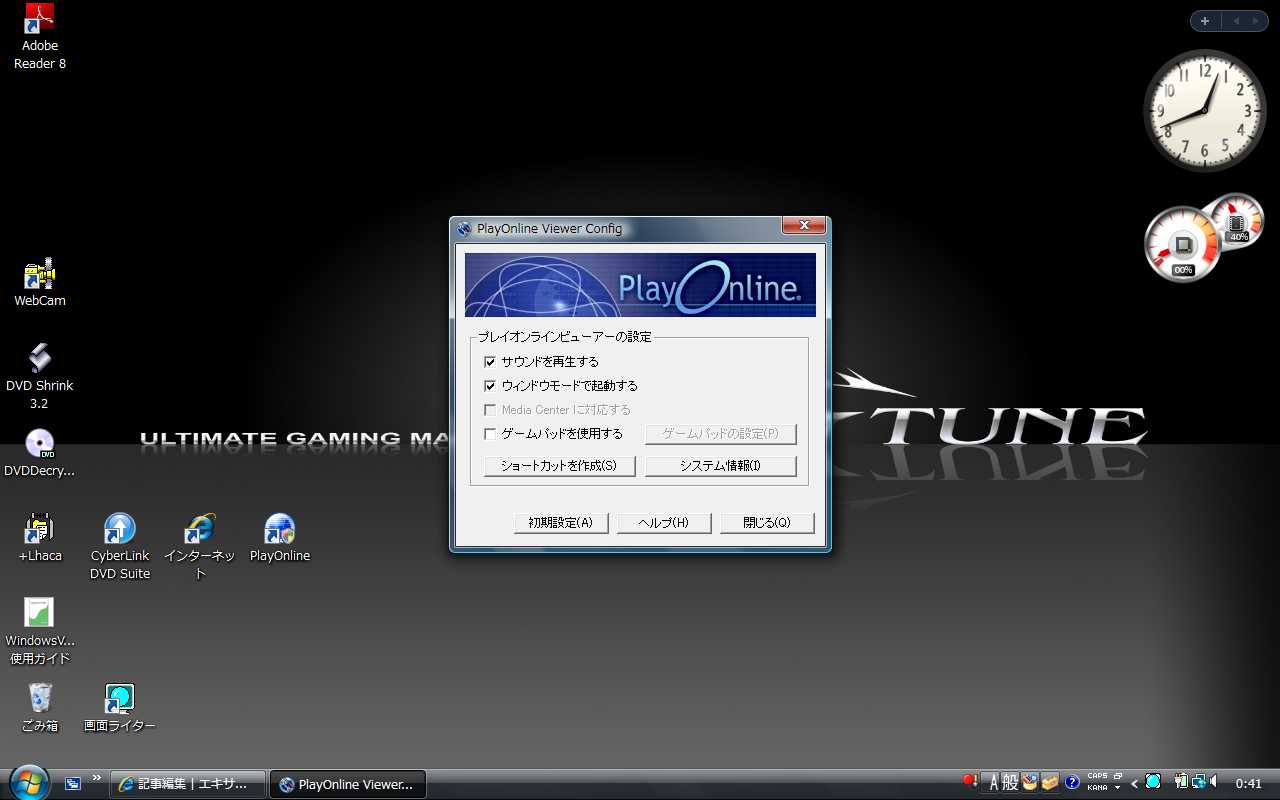This screenshot has width=1280, height=800.
Task: Toggle the サウンドを再生する checkbox
Action: 490,361
